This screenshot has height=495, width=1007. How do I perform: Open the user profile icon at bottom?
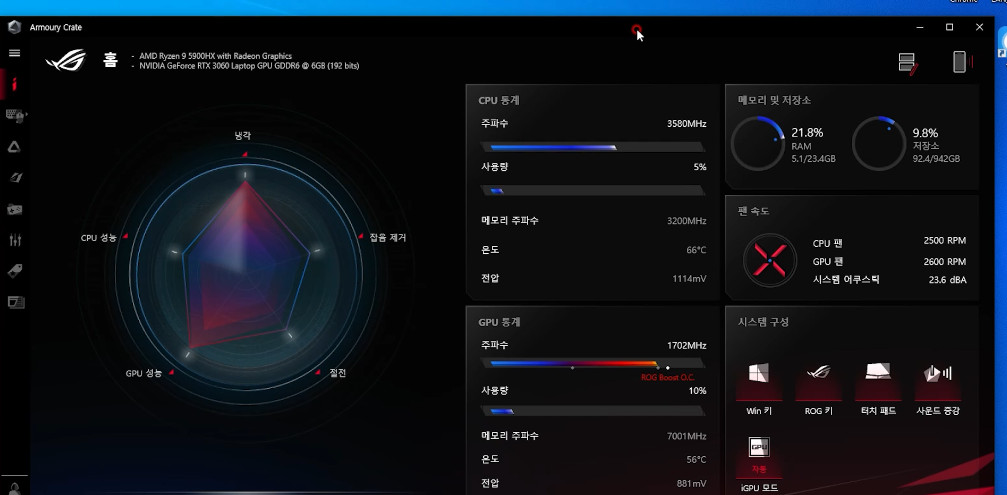pos(15,488)
